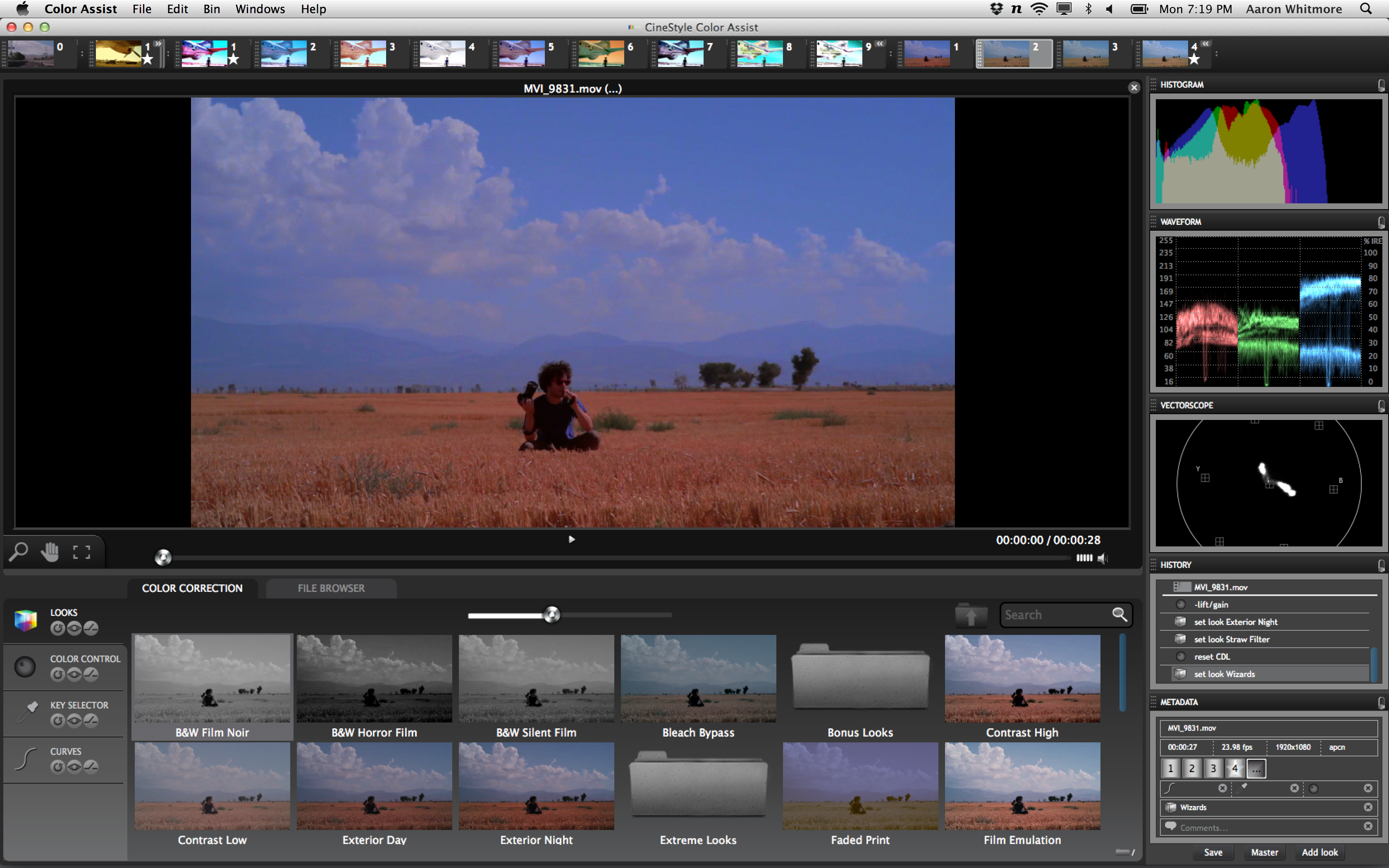Viewport: 1389px width, 868px height.
Task: Apply the Bleach Bypass look thumbnail
Action: coord(698,679)
